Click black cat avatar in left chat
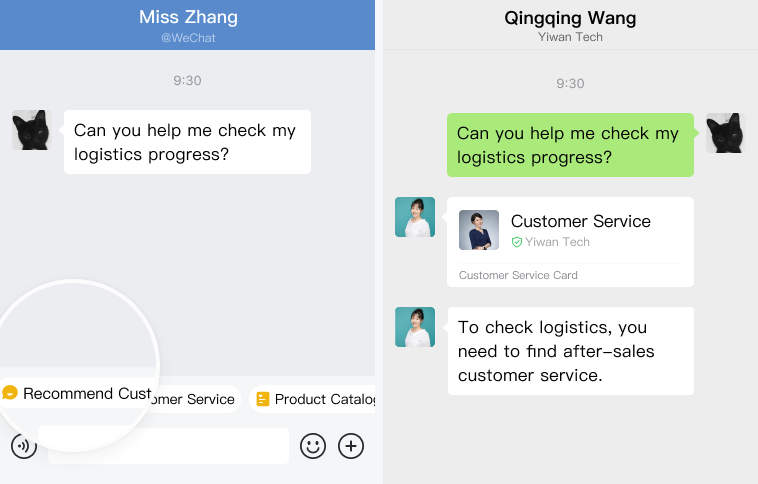The width and height of the screenshot is (758, 484). coord(32,130)
